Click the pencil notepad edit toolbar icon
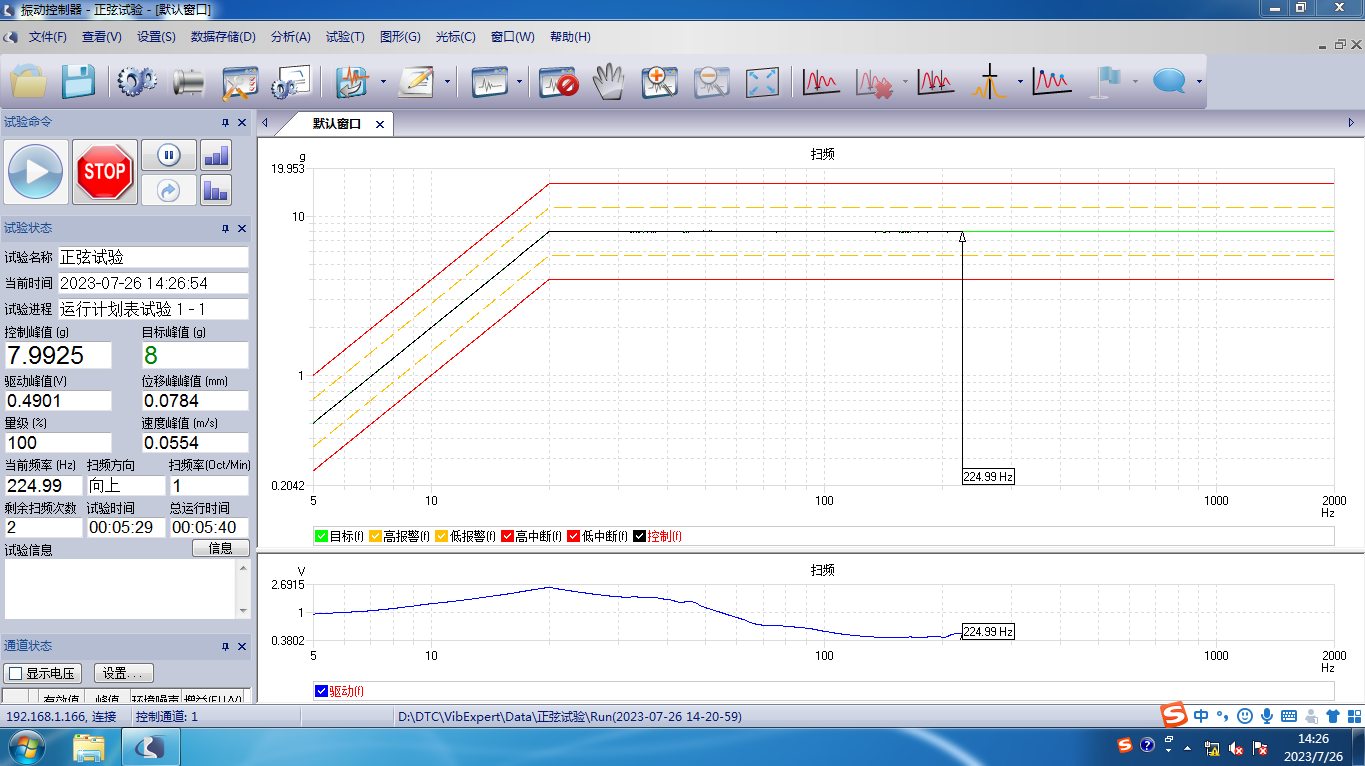1365x766 pixels. point(416,81)
